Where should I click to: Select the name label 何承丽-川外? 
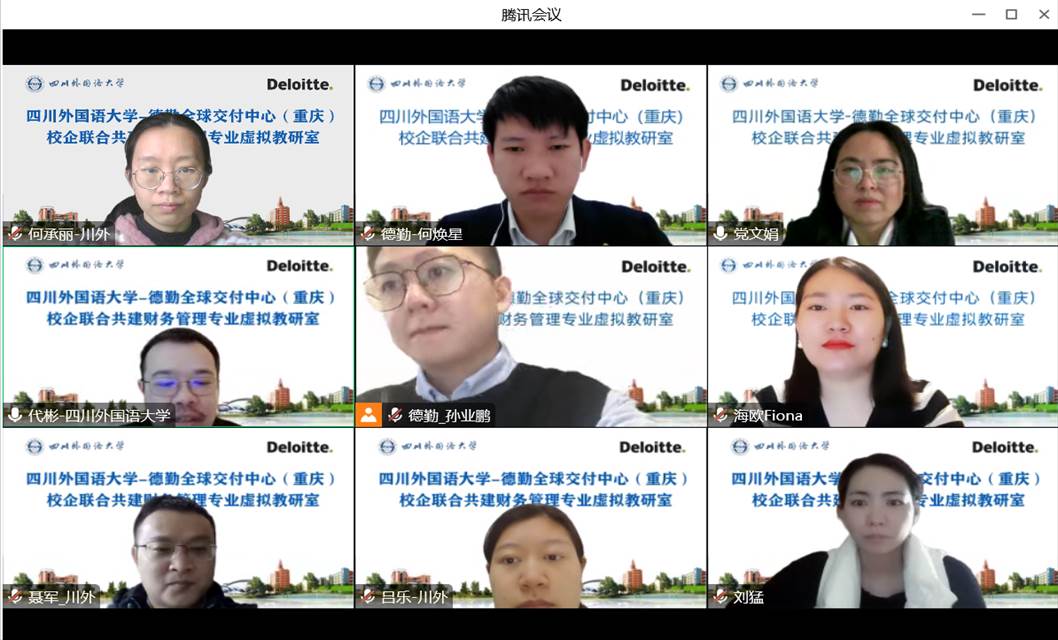click(68, 234)
